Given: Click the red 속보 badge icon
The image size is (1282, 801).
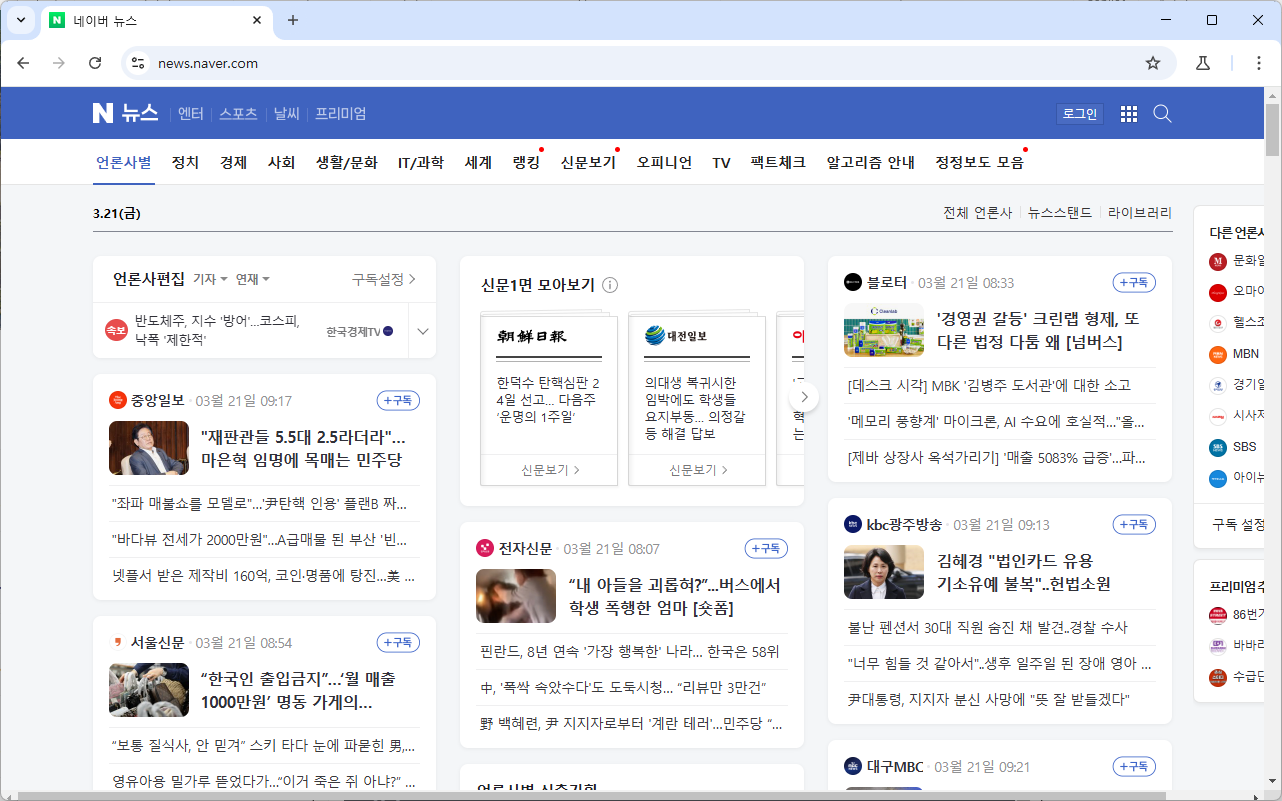Looking at the screenshot, I should click(x=116, y=330).
